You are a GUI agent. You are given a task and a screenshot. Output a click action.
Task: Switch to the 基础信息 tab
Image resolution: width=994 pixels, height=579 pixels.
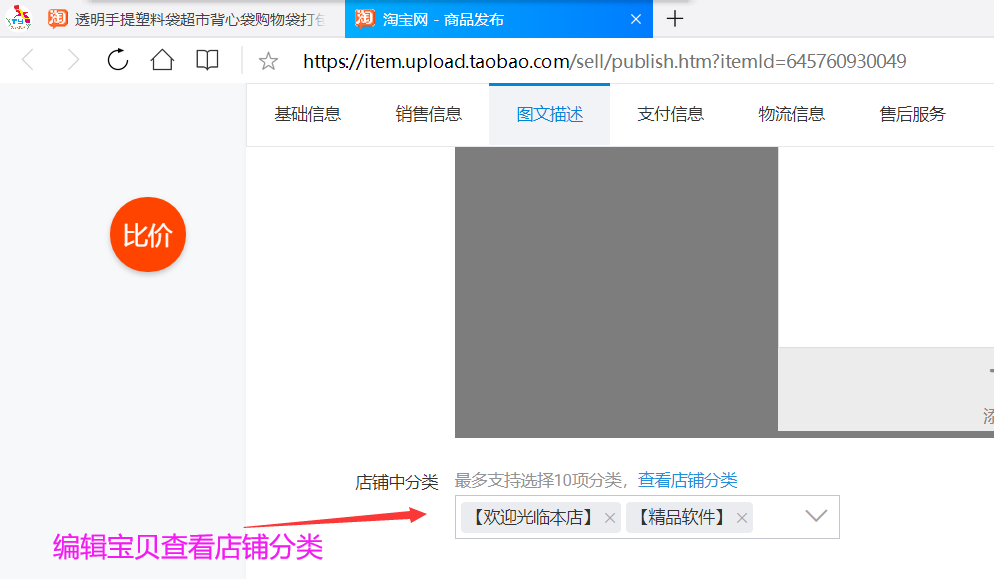pos(308,114)
